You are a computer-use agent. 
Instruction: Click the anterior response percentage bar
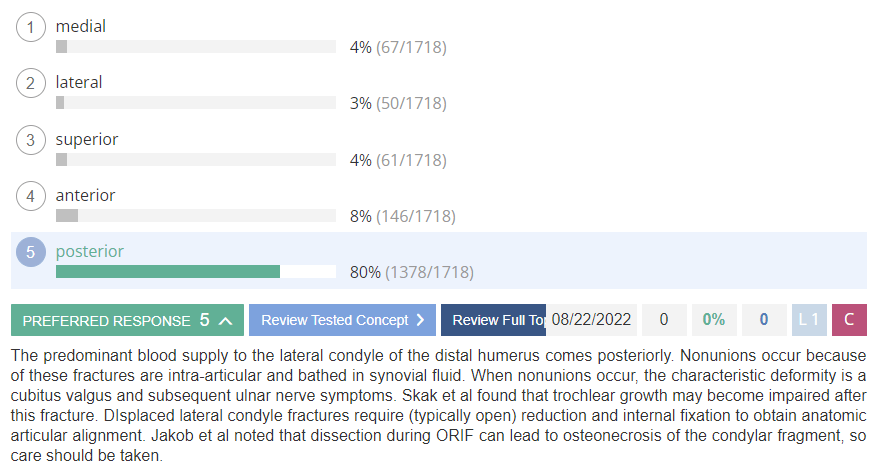tap(195, 215)
